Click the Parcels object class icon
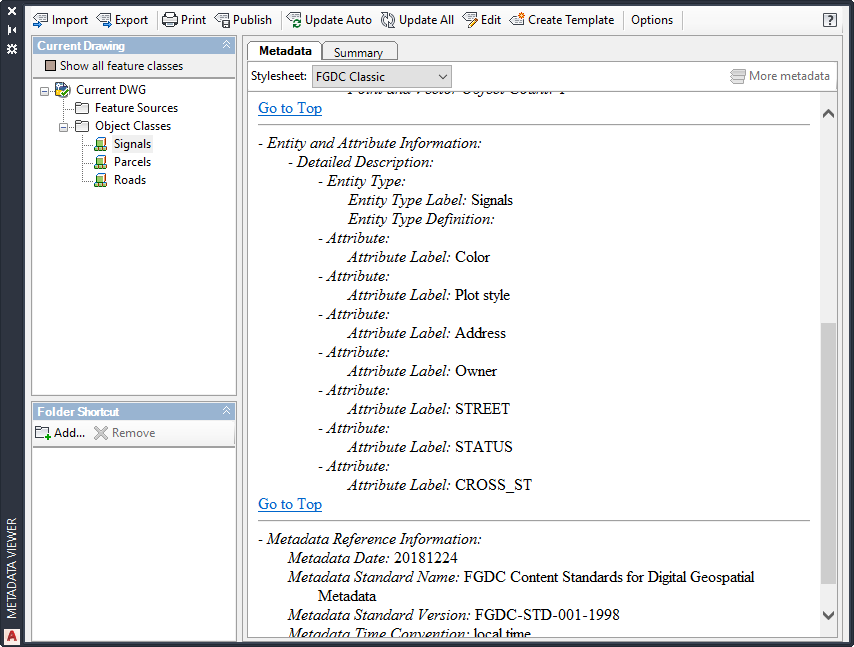This screenshot has width=854, height=647. (x=101, y=162)
